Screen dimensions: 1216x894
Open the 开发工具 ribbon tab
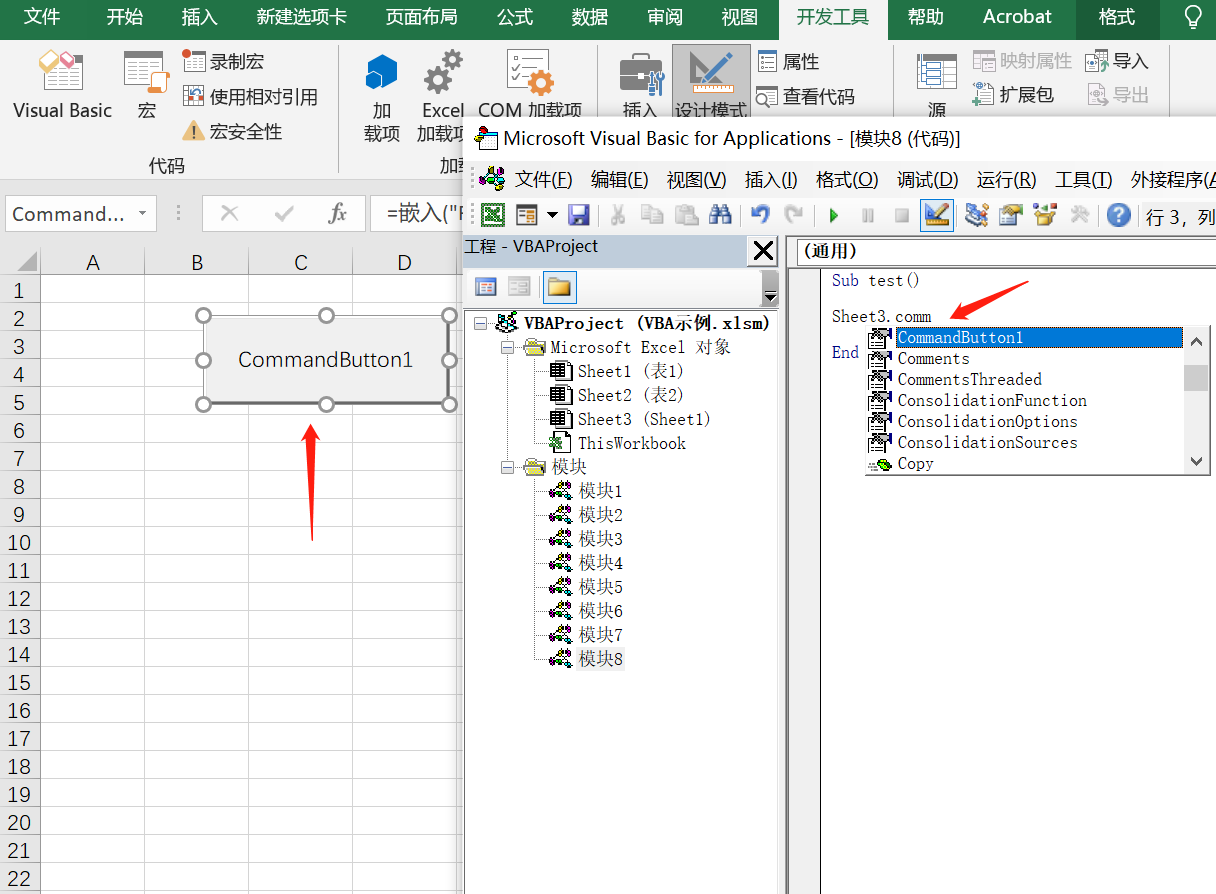point(832,18)
